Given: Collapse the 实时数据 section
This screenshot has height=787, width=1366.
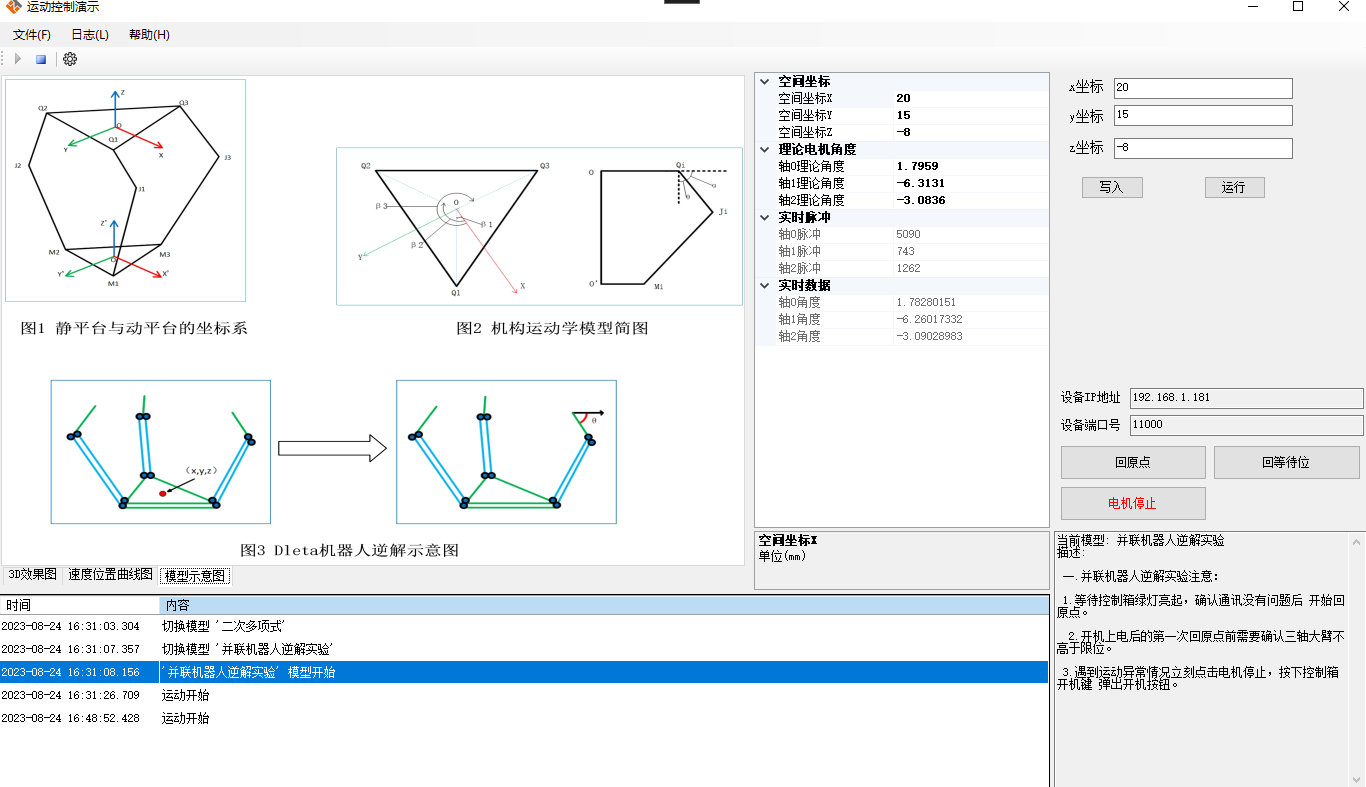Looking at the screenshot, I should (x=765, y=286).
